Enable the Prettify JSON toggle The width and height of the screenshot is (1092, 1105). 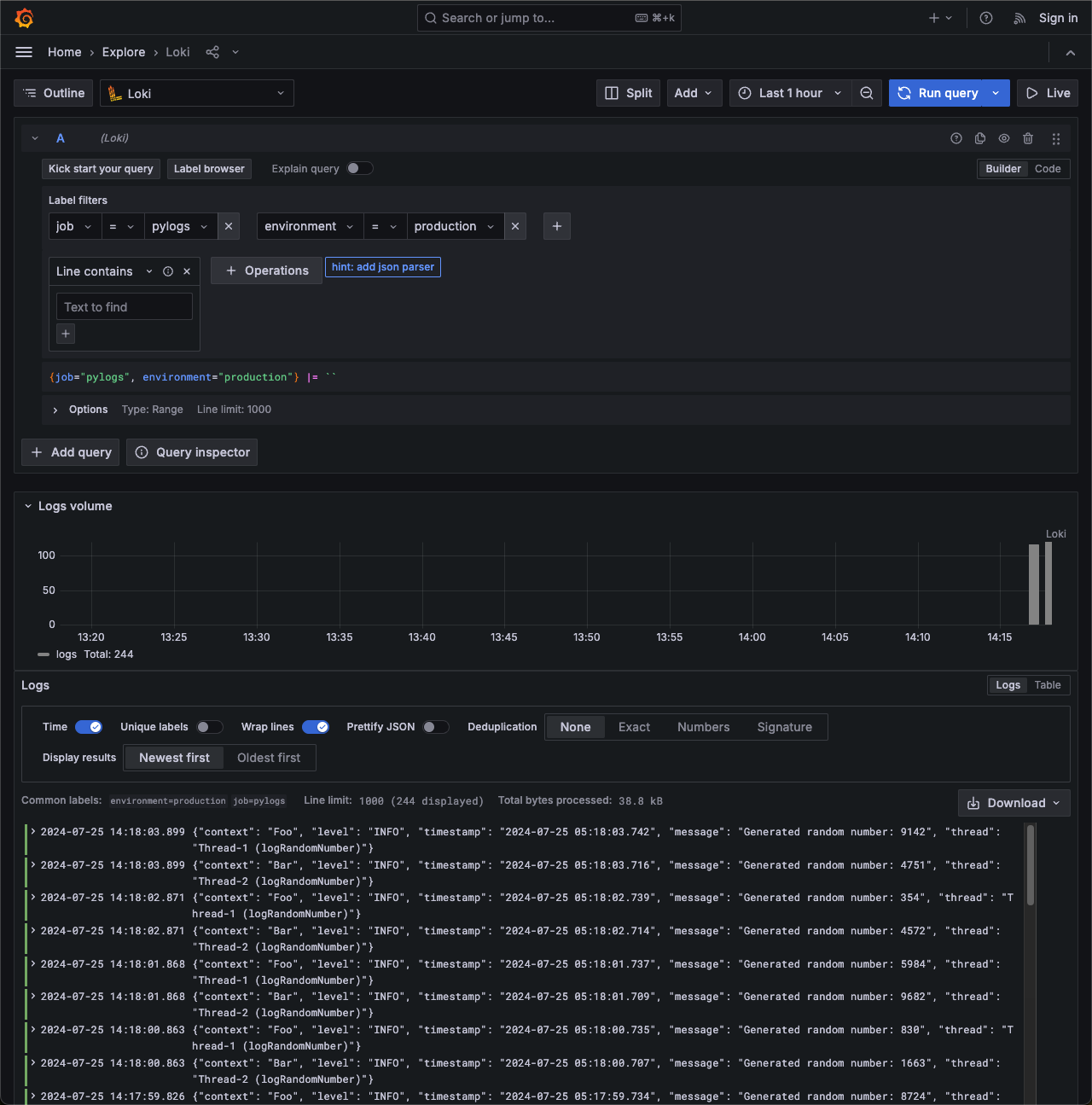(x=435, y=726)
